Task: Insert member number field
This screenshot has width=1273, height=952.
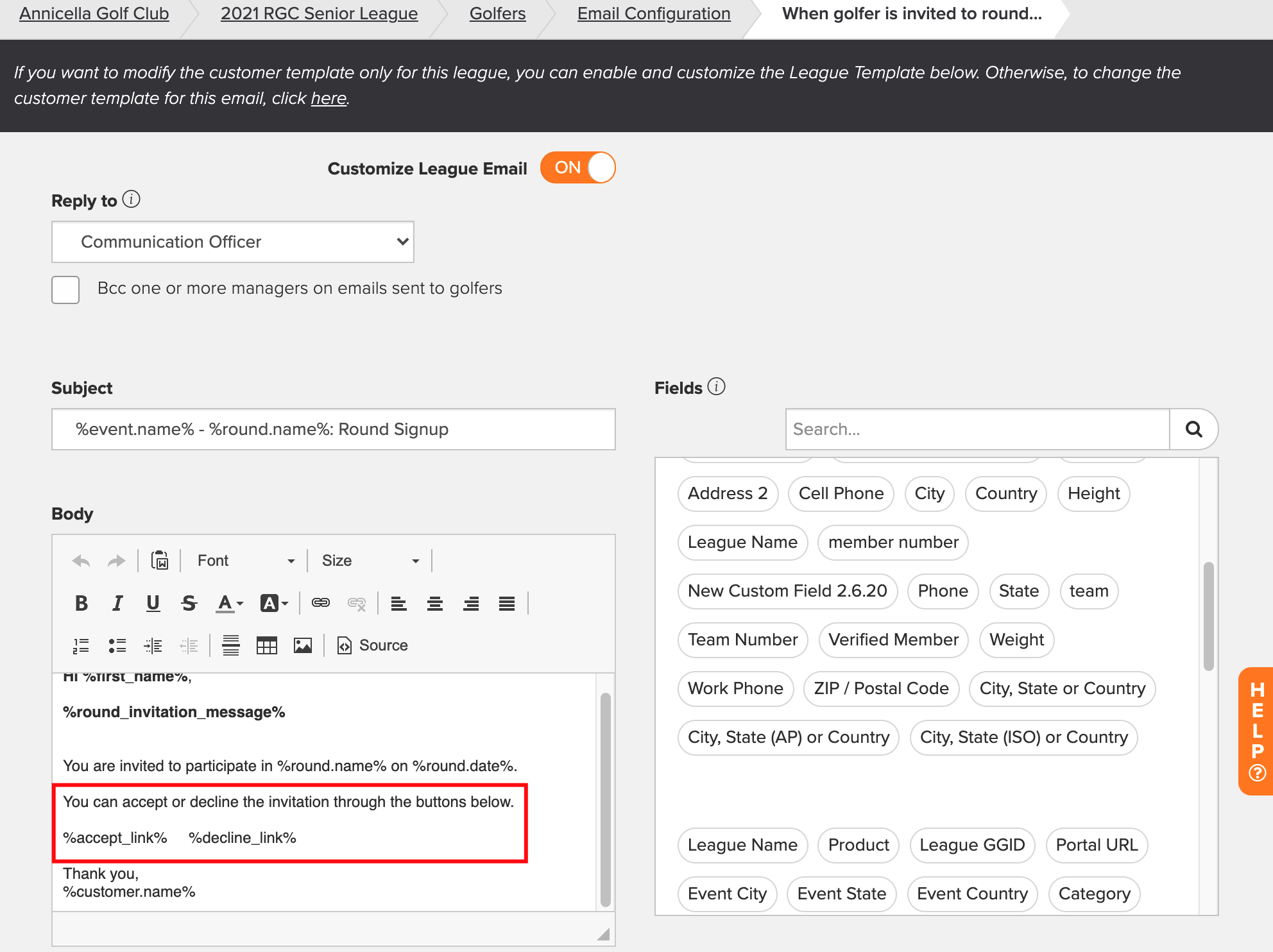Action: point(893,542)
